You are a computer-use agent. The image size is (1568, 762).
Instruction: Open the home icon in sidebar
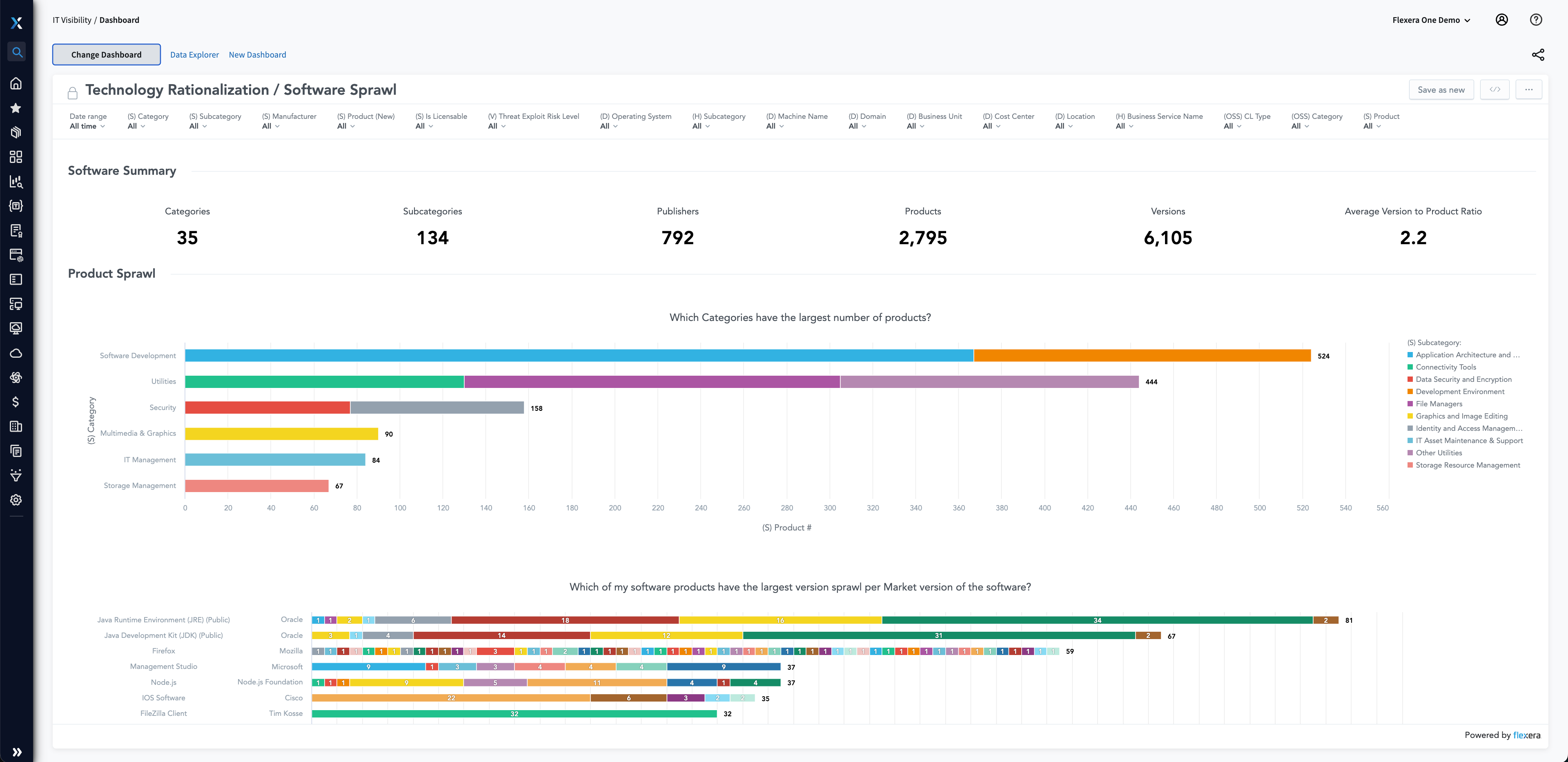[x=16, y=83]
